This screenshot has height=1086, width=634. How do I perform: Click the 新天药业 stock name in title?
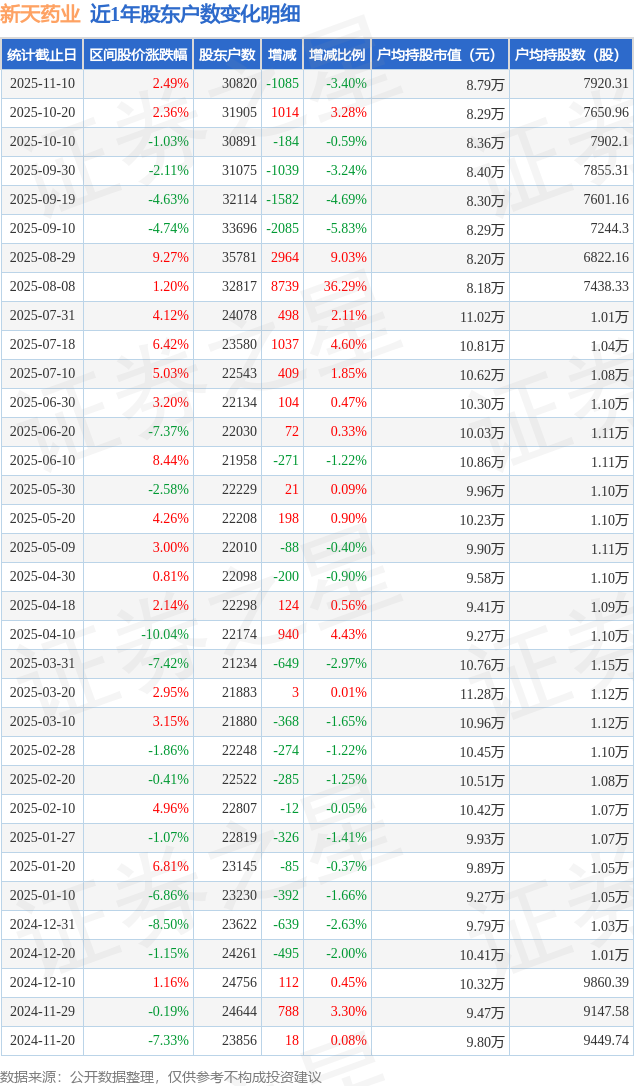40,15
